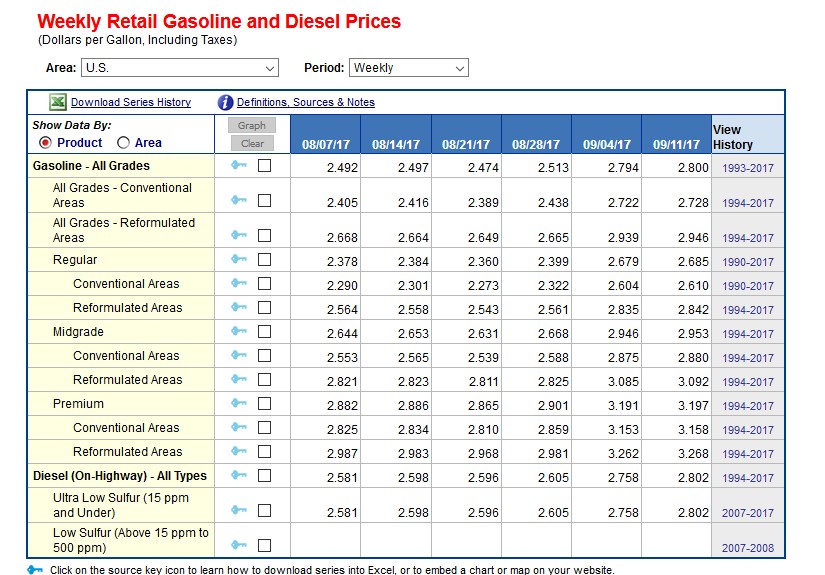The height and width of the screenshot is (575, 825).
Task: Click source key icon for Regular gasoline row
Action: tap(238, 260)
